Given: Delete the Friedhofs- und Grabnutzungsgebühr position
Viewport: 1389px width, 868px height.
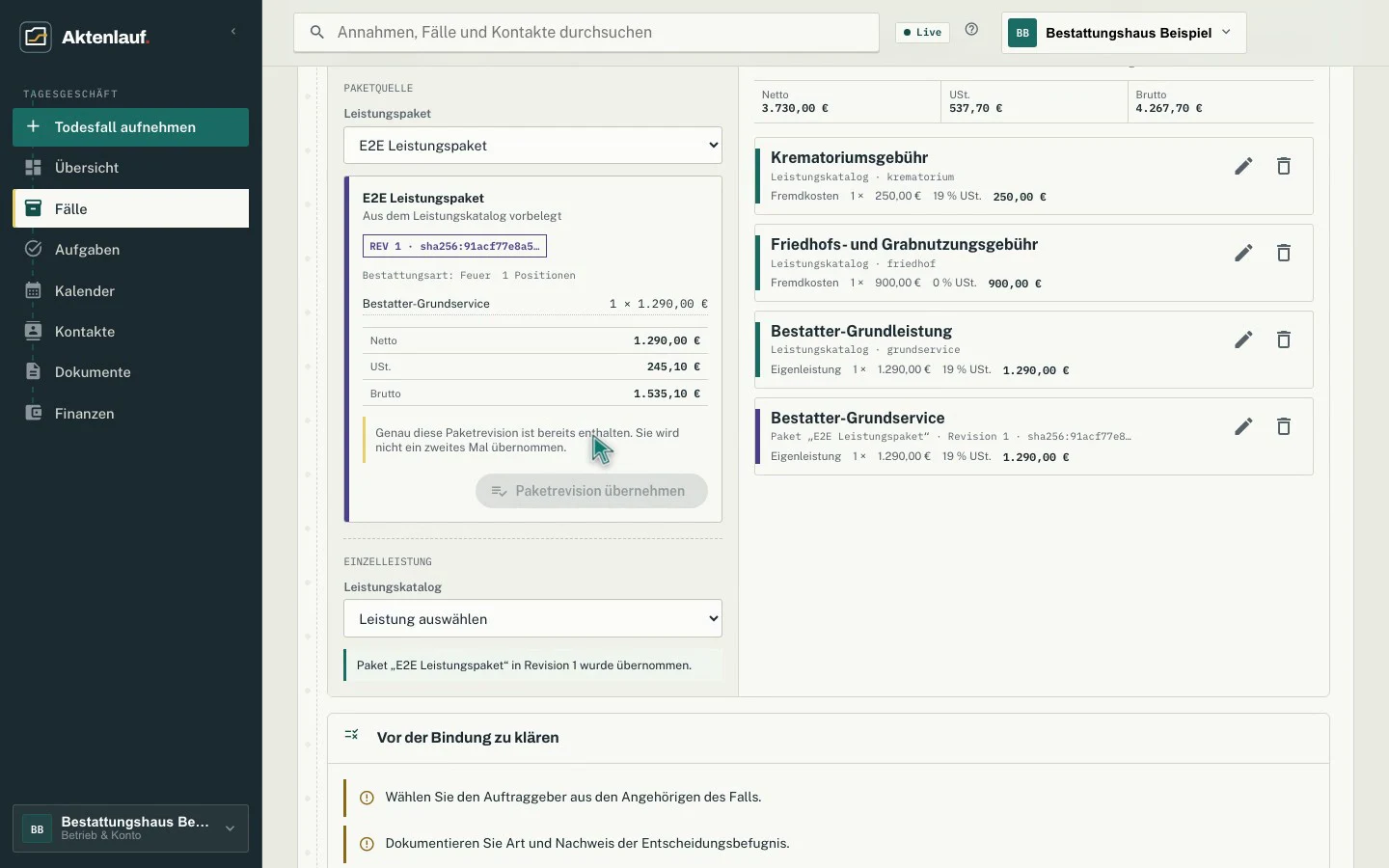Looking at the screenshot, I should click(x=1284, y=253).
